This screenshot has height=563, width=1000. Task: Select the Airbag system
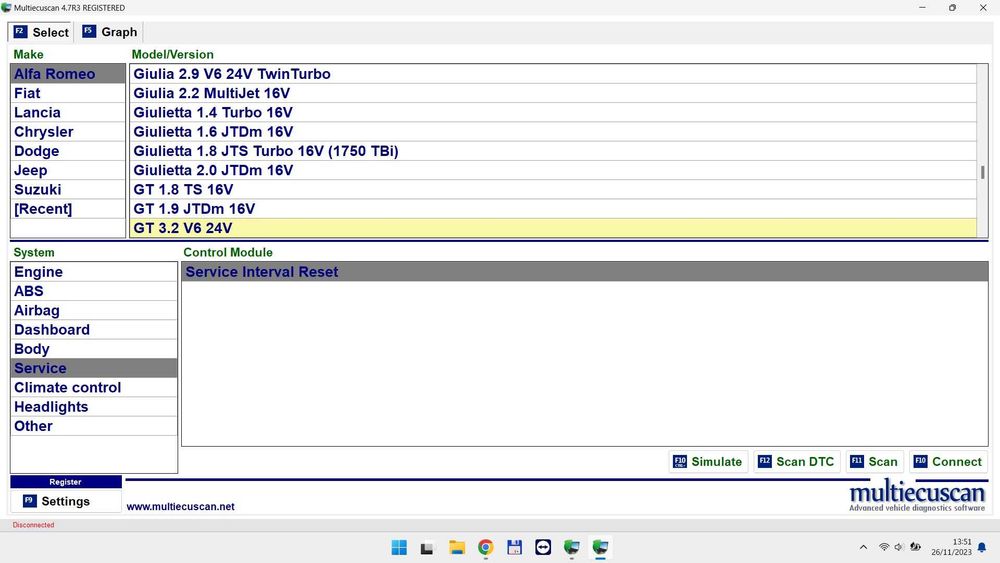(x=94, y=311)
